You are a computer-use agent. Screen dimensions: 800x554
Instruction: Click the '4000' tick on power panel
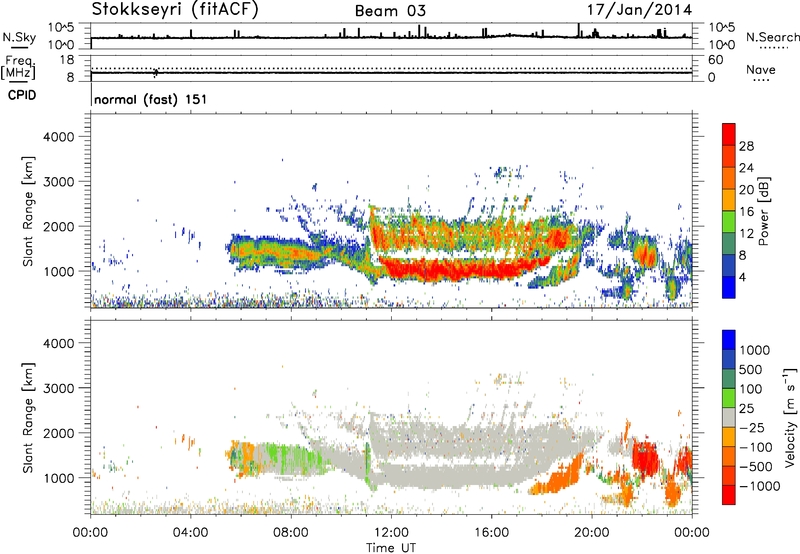[x=58, y=137]
